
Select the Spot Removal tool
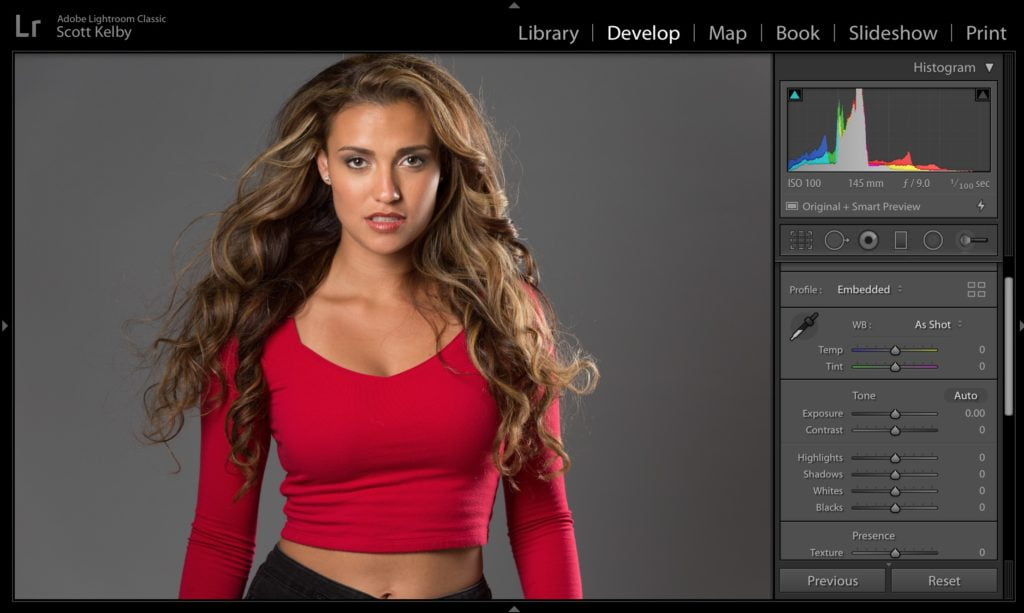pyautogui.click(x=835, y=240)
